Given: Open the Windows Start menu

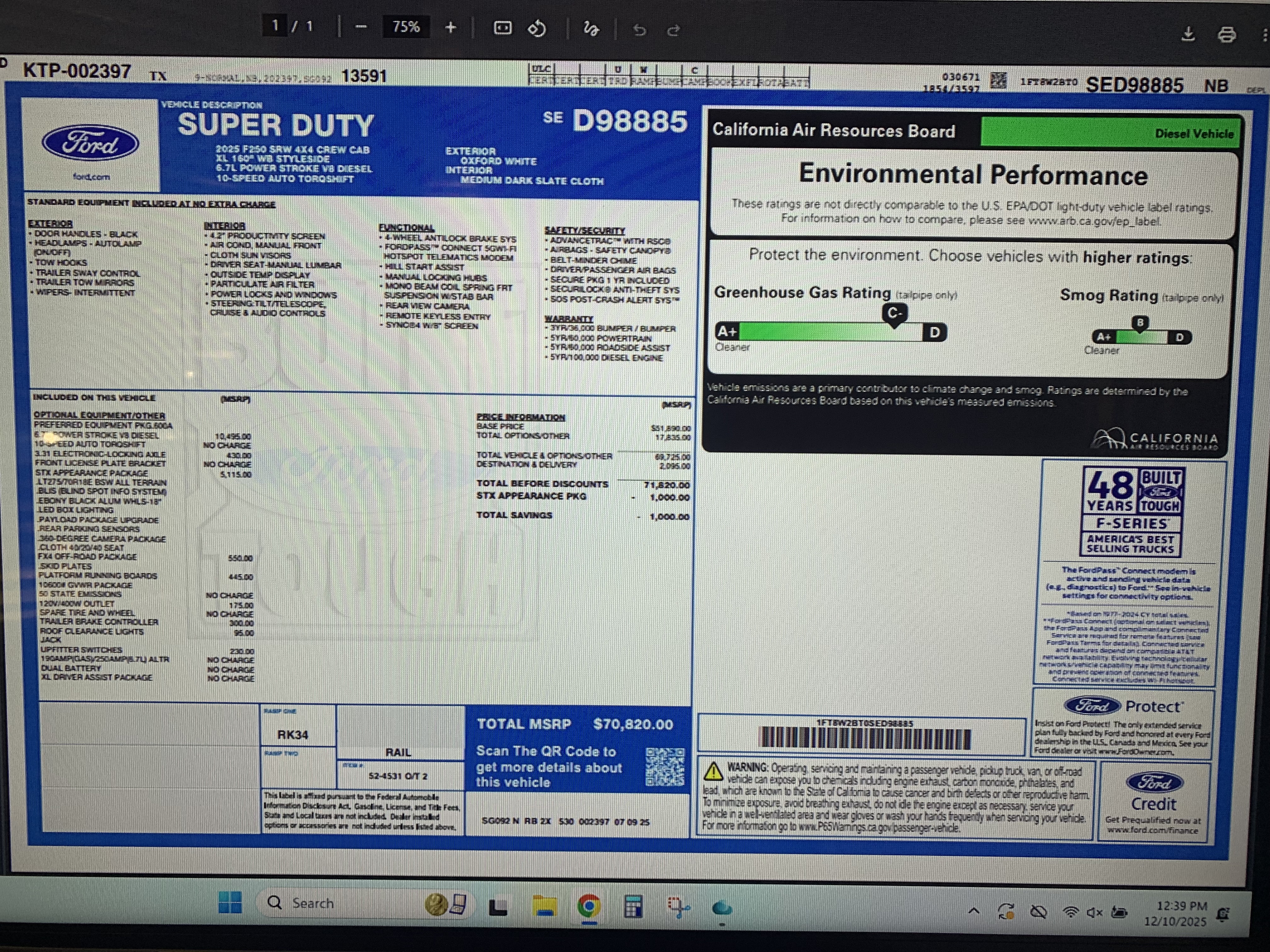Looking at the screenshot, I should pyautogui.click(x=230, y=902).
